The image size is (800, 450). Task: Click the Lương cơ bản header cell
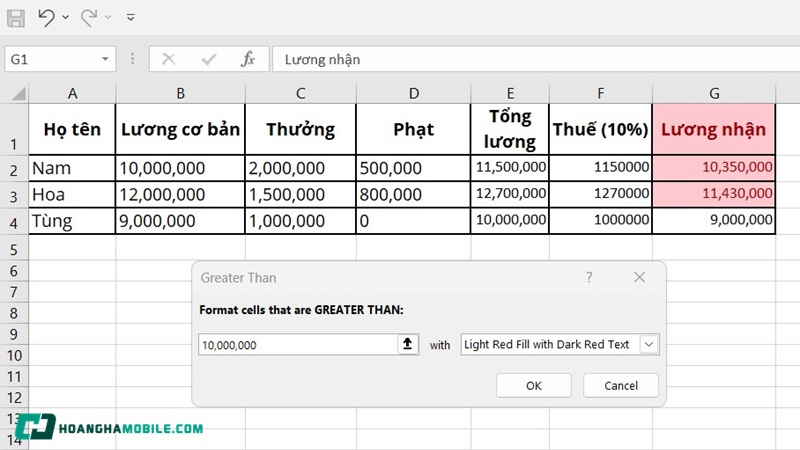pos(180,129)
